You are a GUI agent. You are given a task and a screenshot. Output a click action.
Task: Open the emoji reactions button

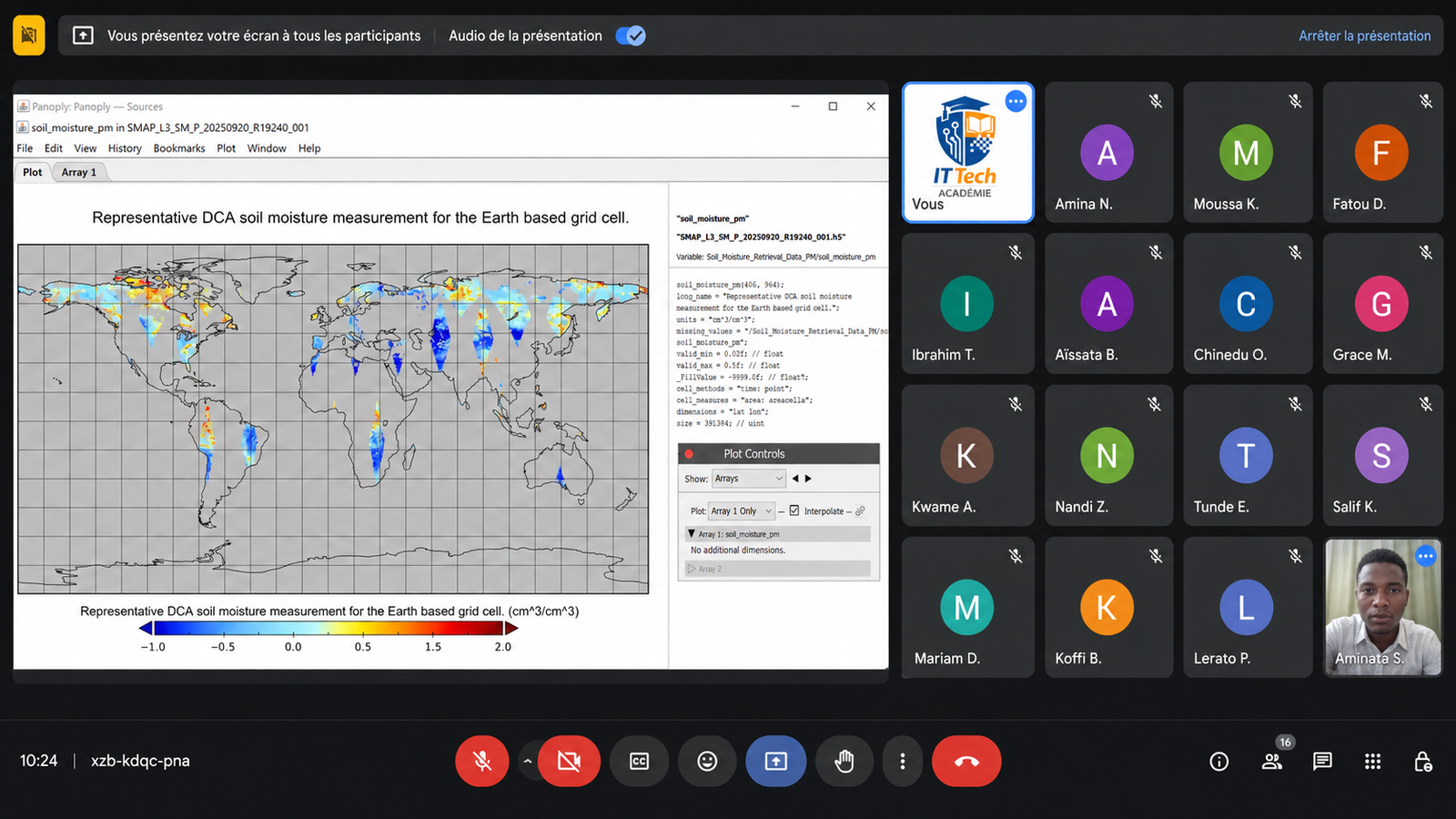pyautogui.click(x=707, y=761)
